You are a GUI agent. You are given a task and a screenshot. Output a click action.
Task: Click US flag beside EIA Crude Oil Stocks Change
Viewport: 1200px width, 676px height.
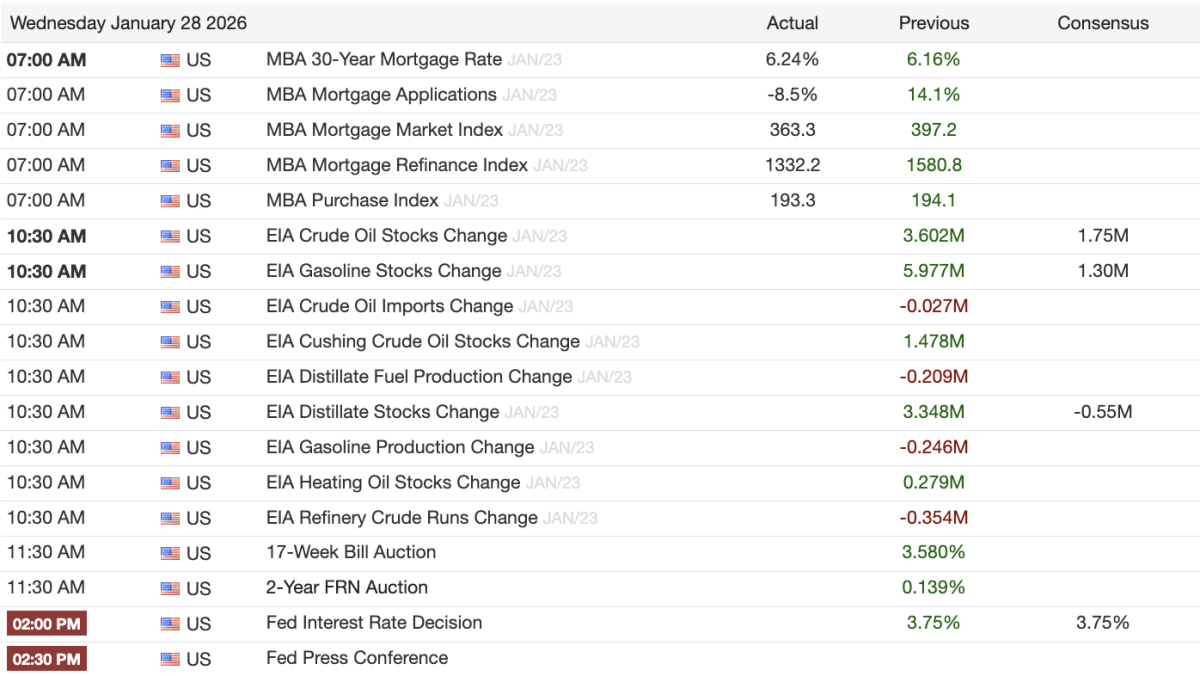pos(170,237)
